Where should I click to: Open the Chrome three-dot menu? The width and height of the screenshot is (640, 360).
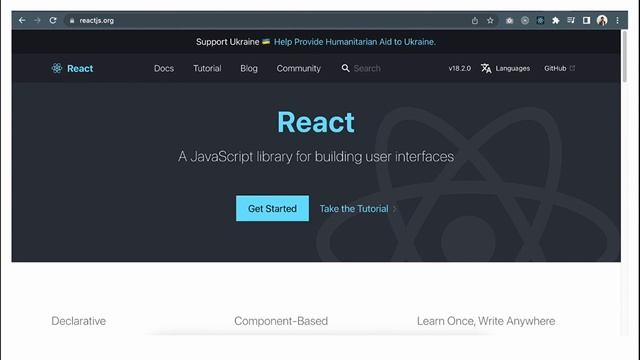click(x=618, y=20)
